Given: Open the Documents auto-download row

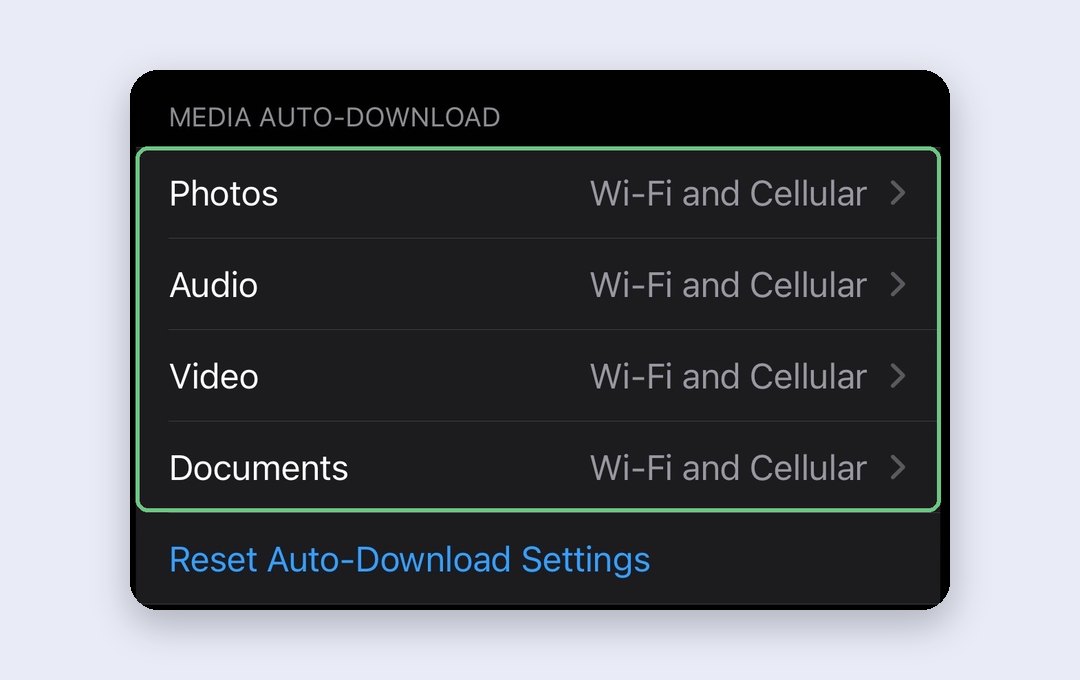Looking at the screenshot, I should pos(538,467).
